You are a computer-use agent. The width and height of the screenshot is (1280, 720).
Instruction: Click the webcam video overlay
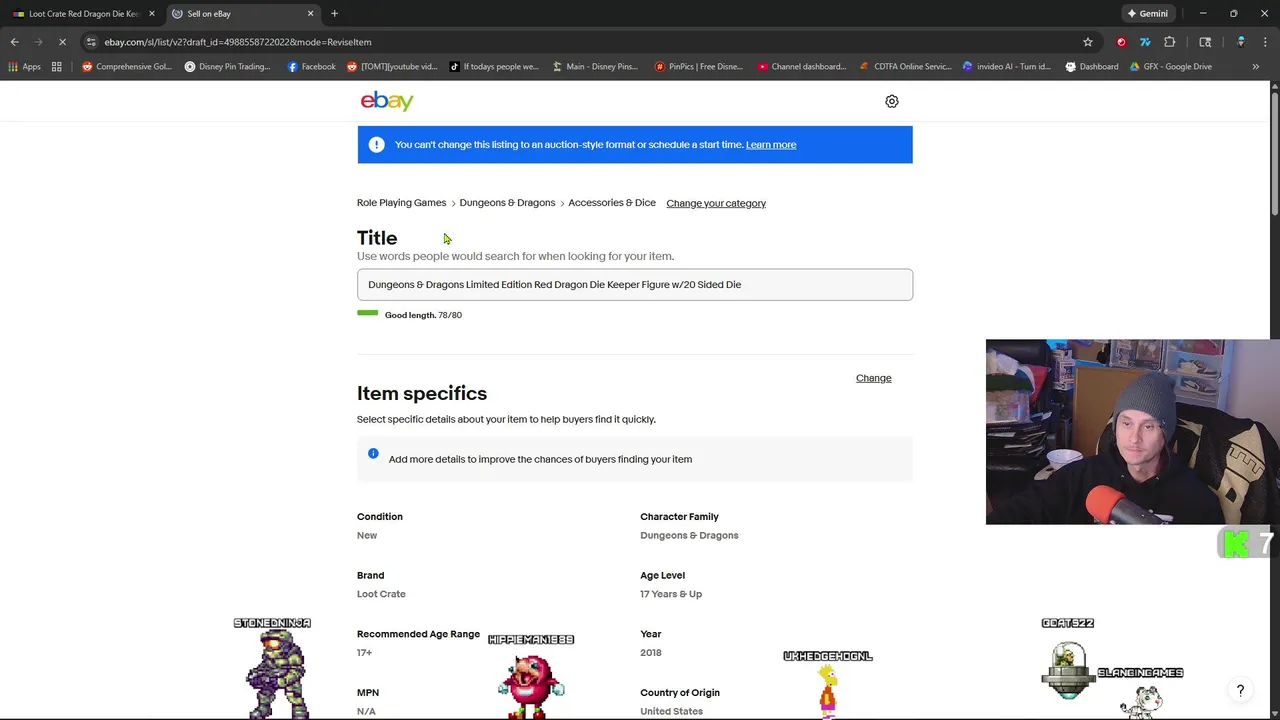[1132, 432]
